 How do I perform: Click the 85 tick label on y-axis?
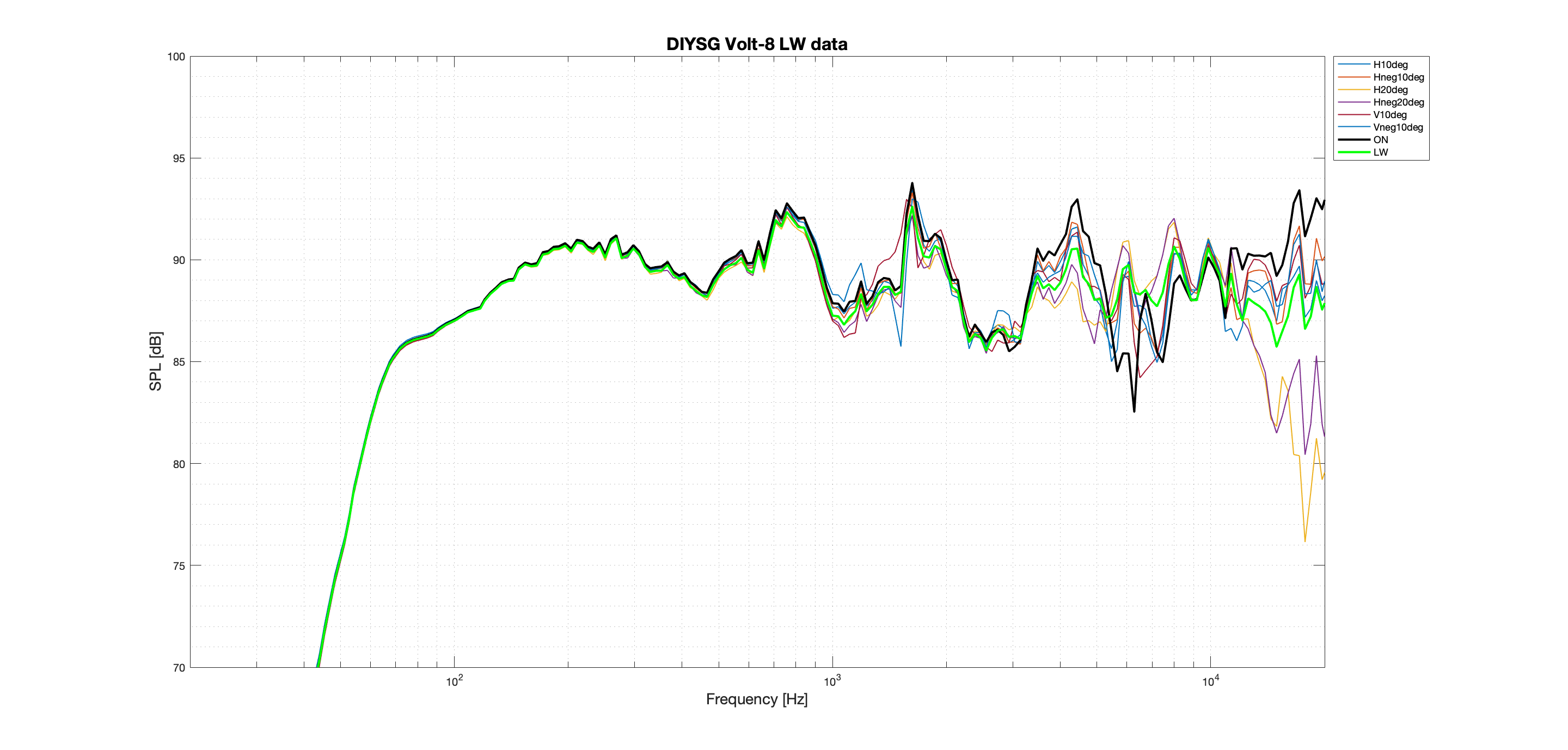179,362
